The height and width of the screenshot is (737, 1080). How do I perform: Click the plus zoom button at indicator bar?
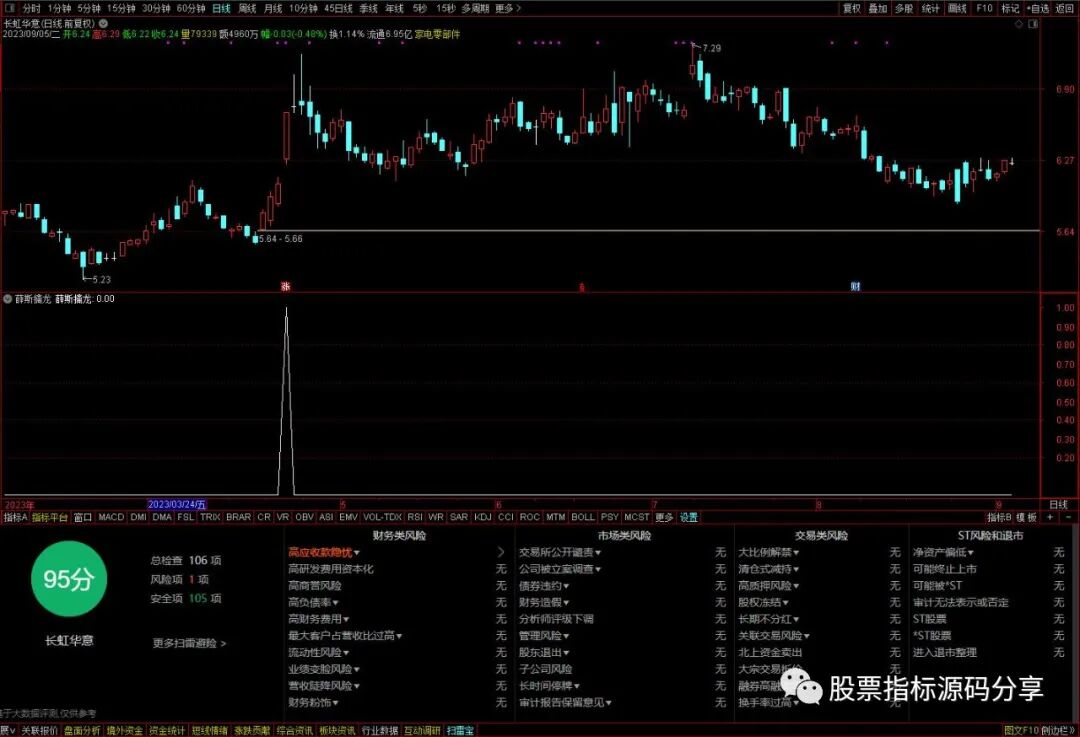click(x=1050, y=517)
